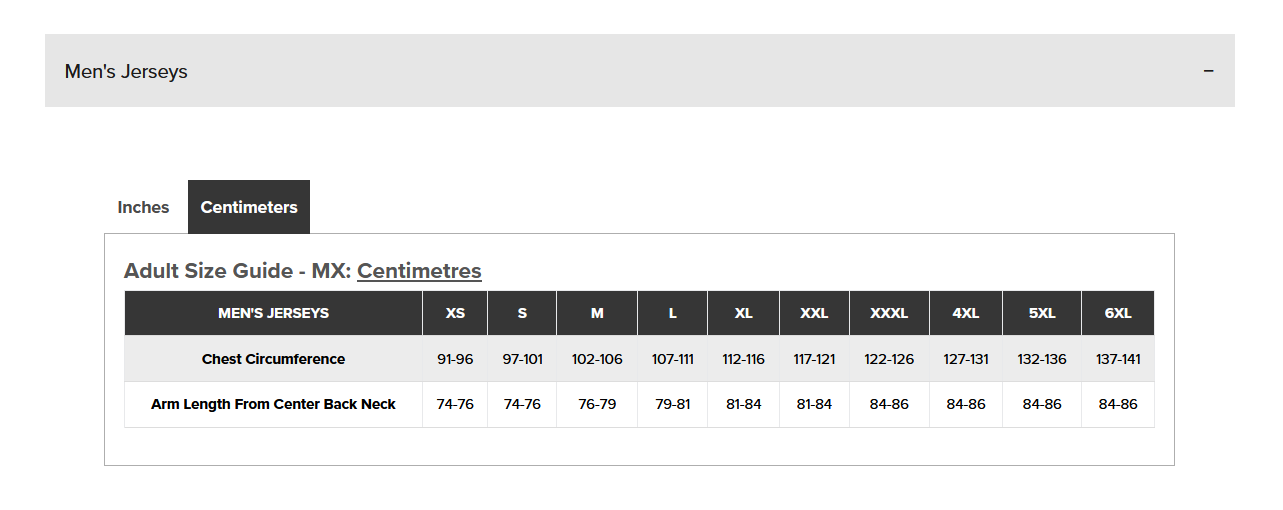Click the 91-96 chest value for XS
1283x510 pixels.
455,359
